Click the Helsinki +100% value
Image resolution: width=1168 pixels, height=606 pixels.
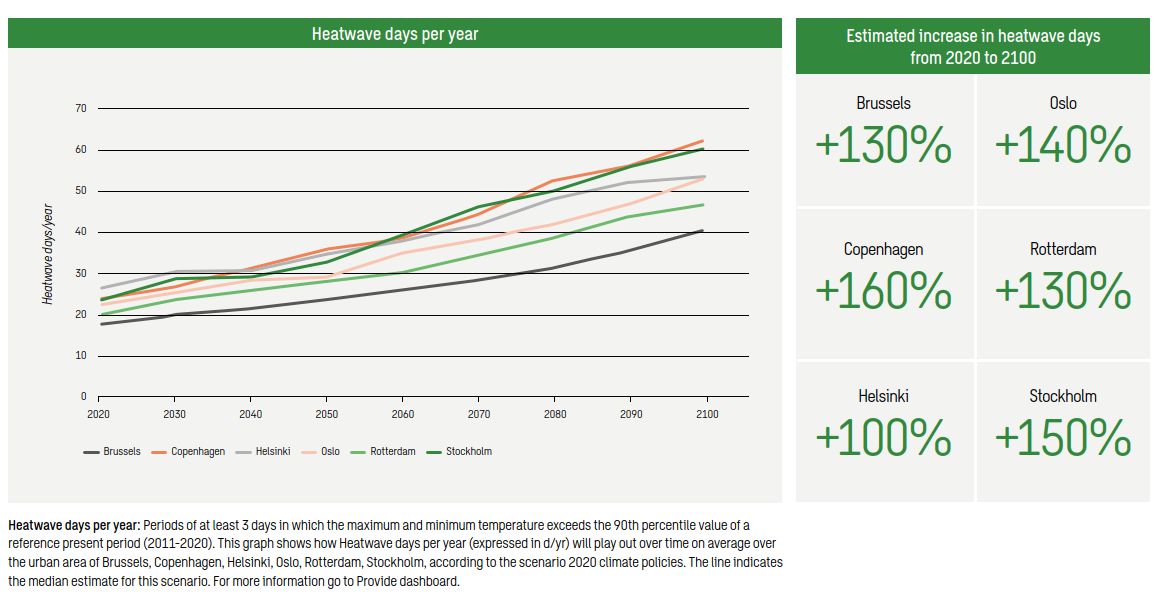[883, 438]
